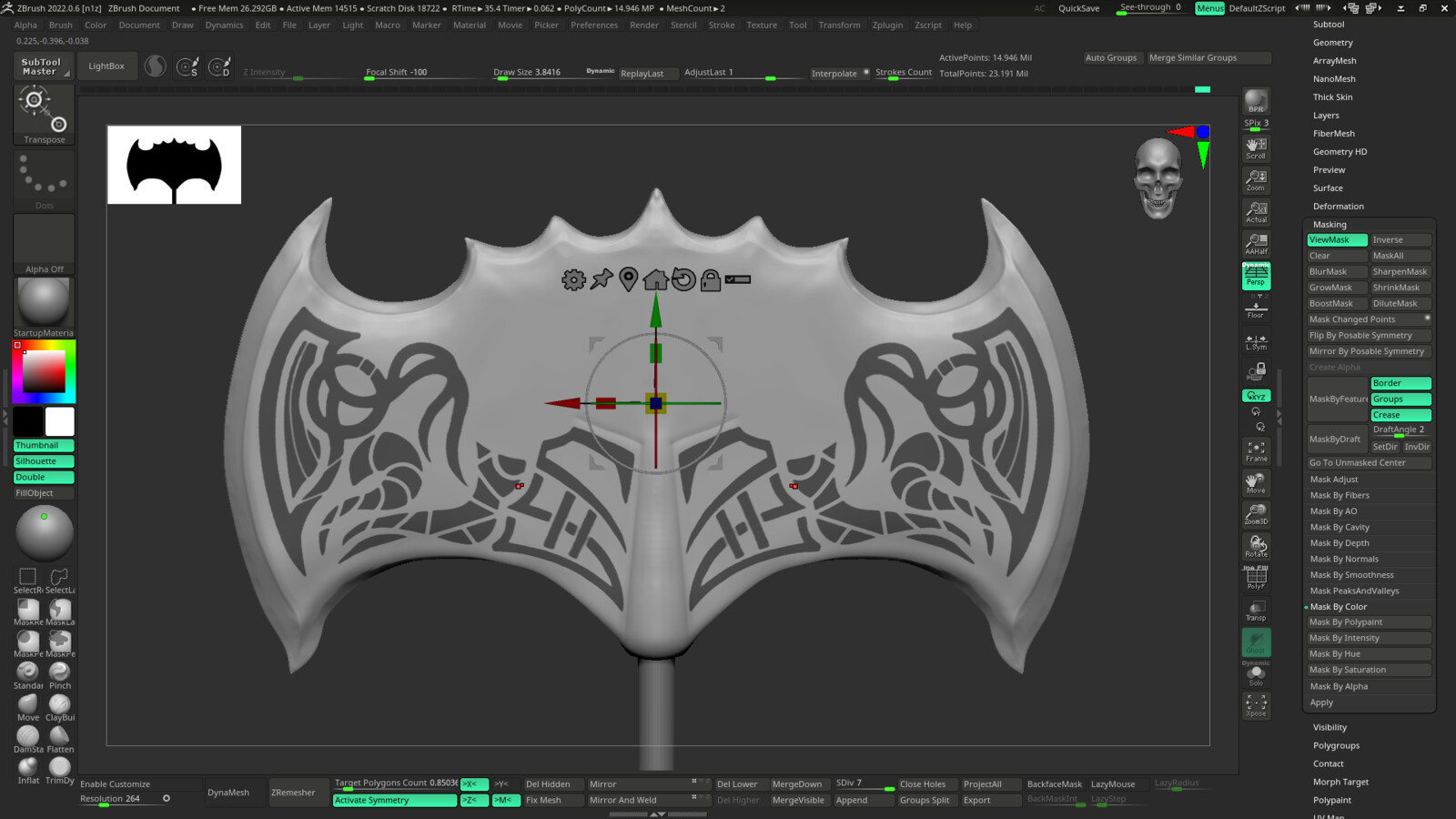This screenshot has width=1456, height=819.
Task: Toggle Transp transparency mode
Action: [1256, 611]
